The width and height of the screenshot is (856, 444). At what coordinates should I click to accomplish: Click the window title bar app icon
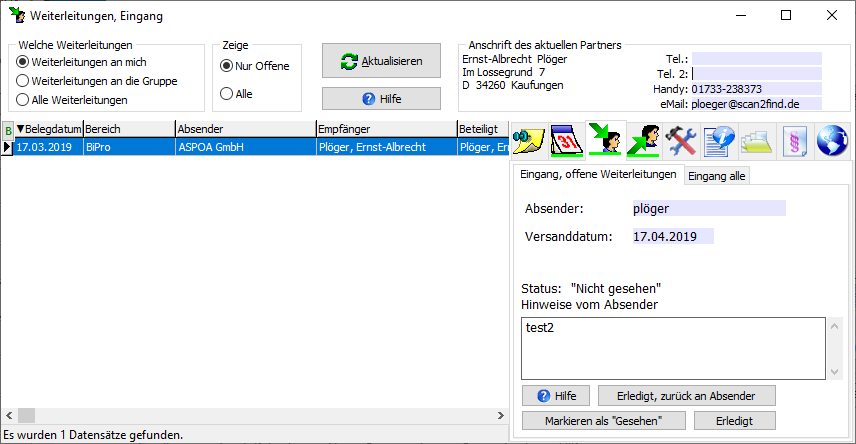17,15
